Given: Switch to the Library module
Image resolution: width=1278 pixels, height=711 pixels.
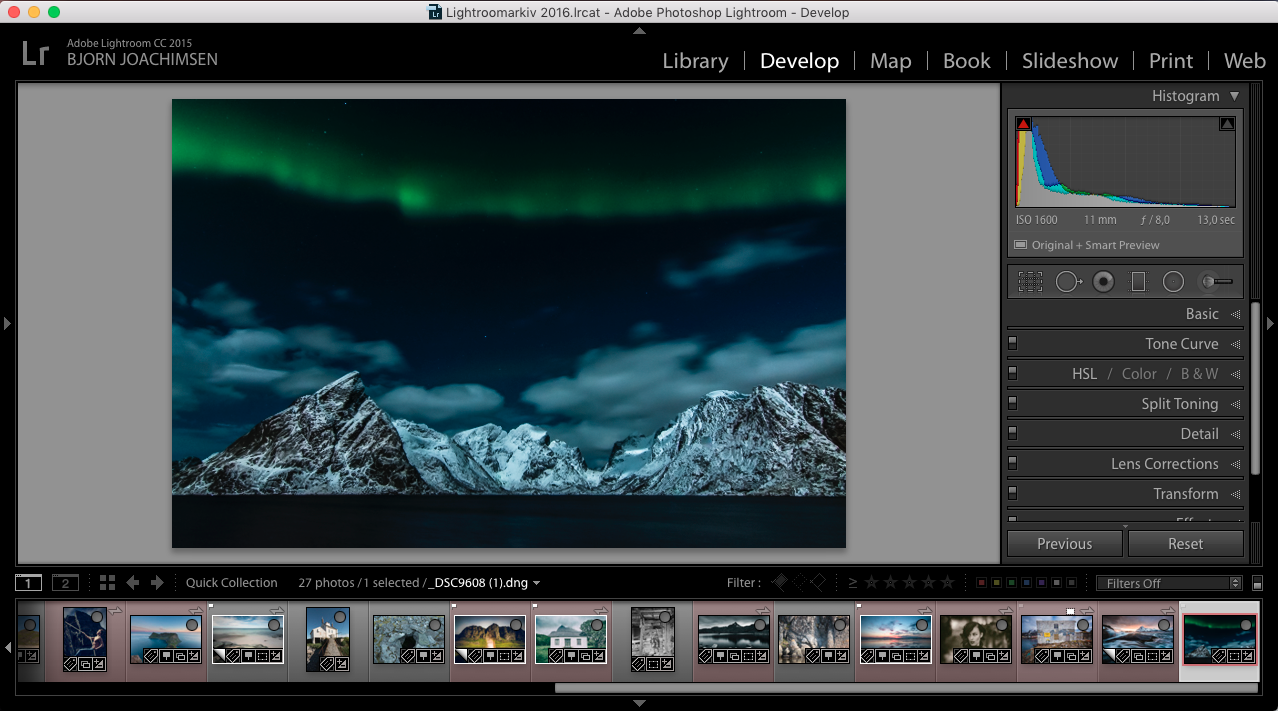Looking at the screenshot, I should tap(695, 61).
